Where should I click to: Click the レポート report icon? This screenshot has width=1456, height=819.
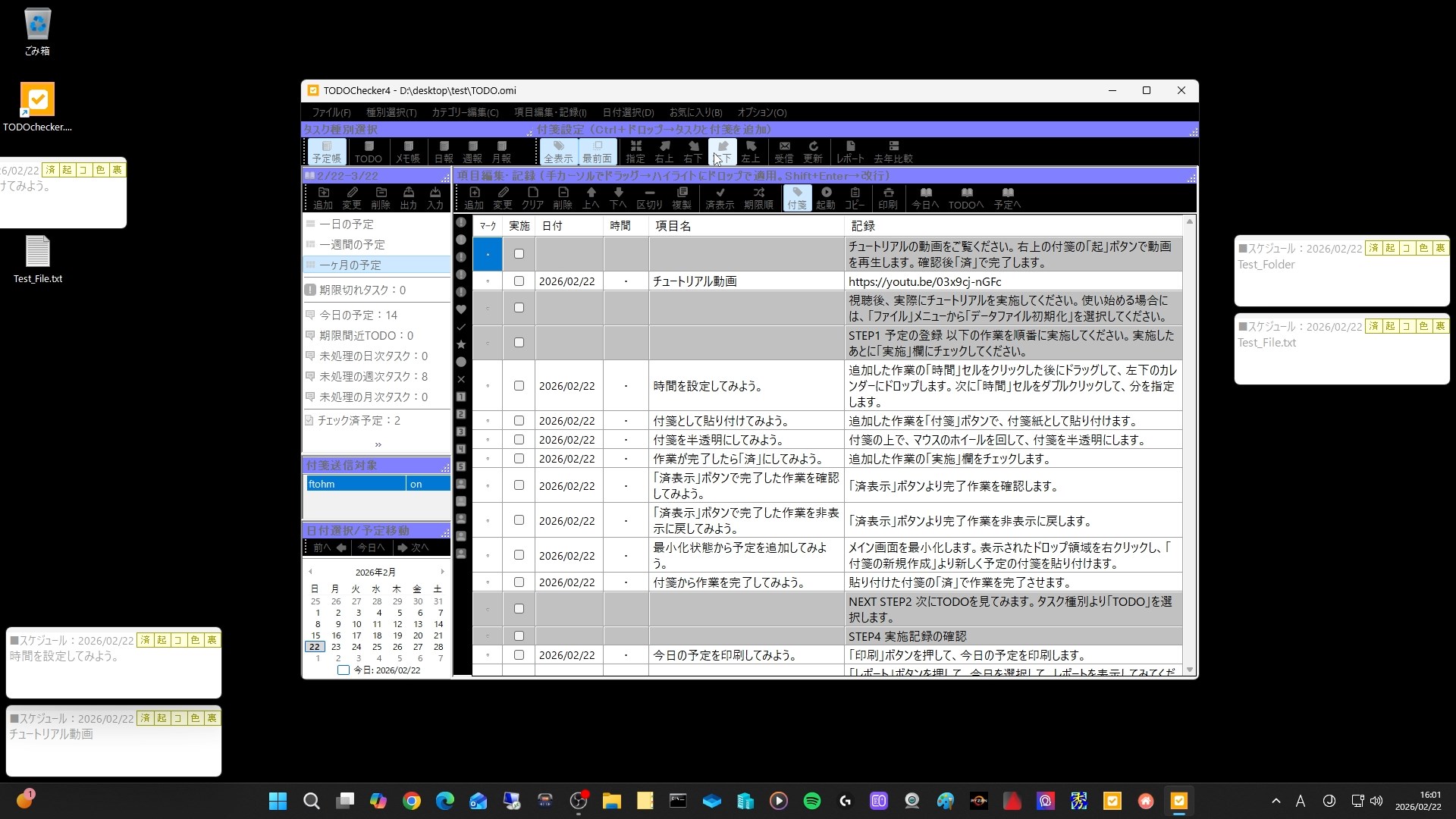pyautogui.click(x=850, y=151)
